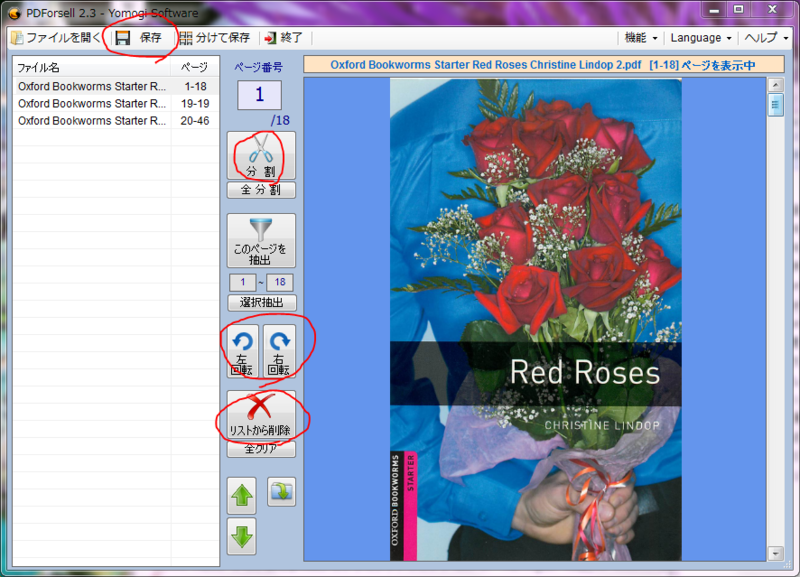Click 分けて保存 split-save button

tap(215, 38)
